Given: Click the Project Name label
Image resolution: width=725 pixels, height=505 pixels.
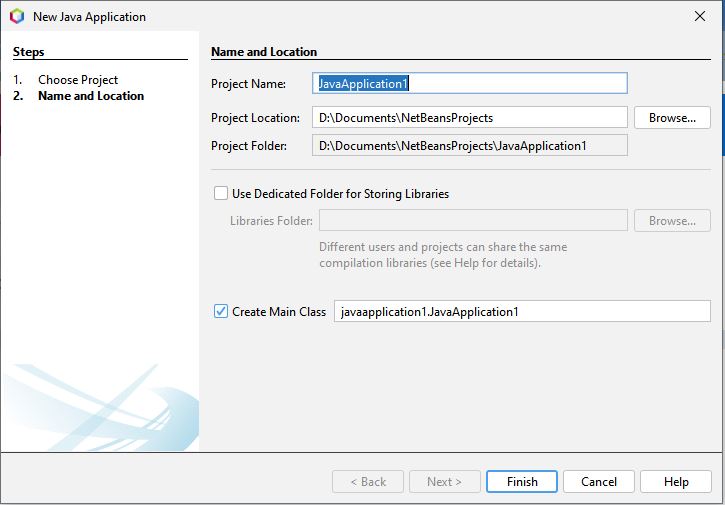Looking at the screenshot, I should (x=248, y=84).
